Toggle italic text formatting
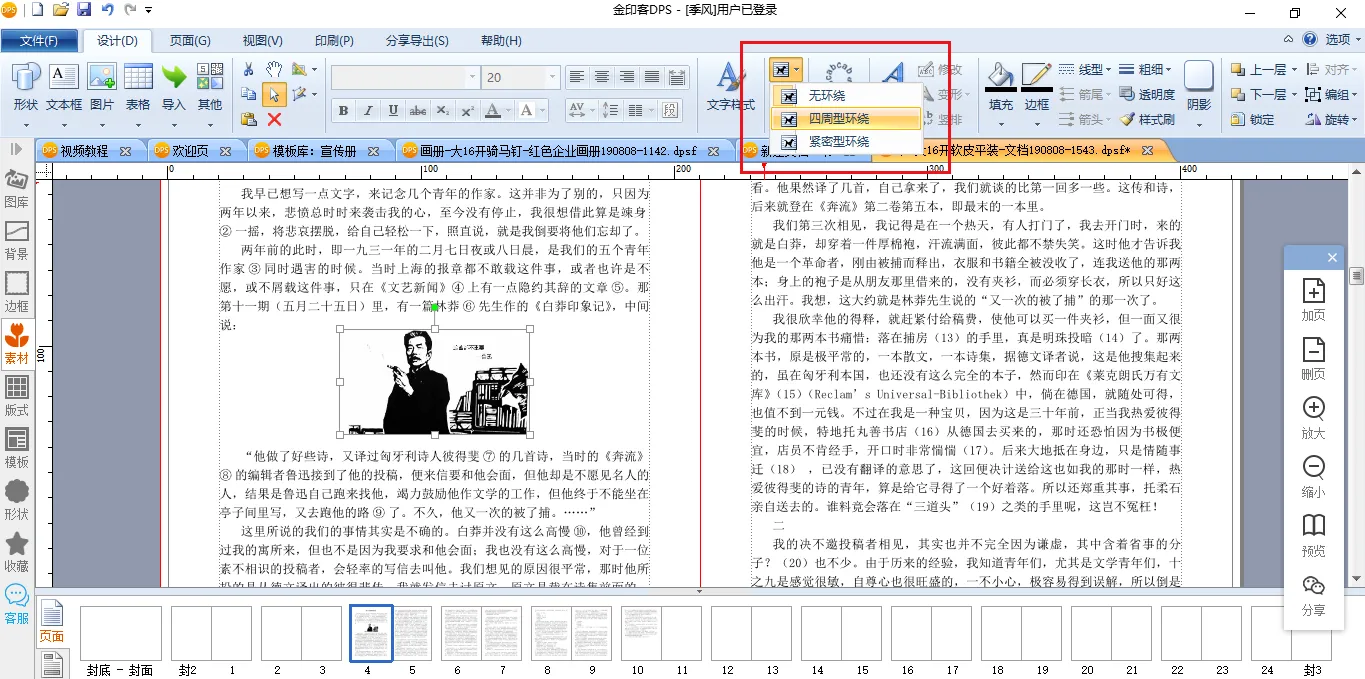1365x679 pixels. coord(368,110)
